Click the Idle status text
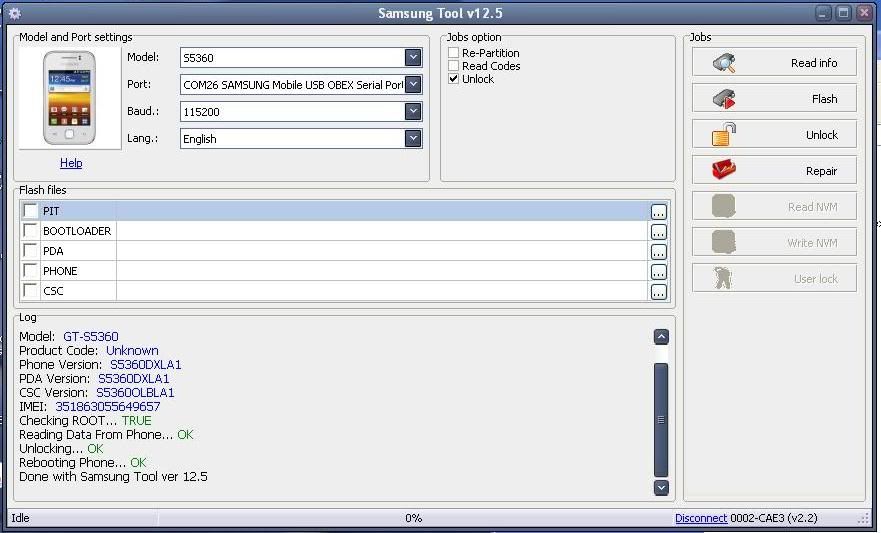881x533 pixels. (20, 518)
